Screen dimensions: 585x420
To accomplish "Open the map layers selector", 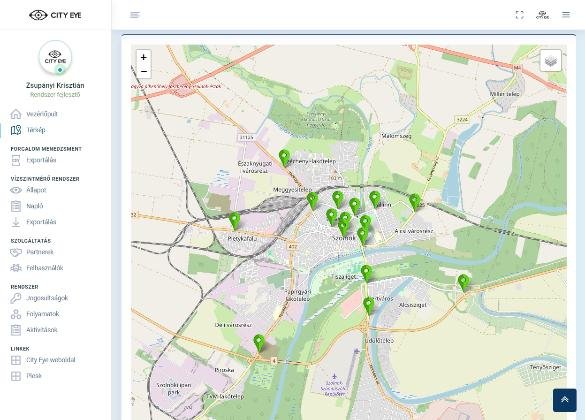I will 550,60.
